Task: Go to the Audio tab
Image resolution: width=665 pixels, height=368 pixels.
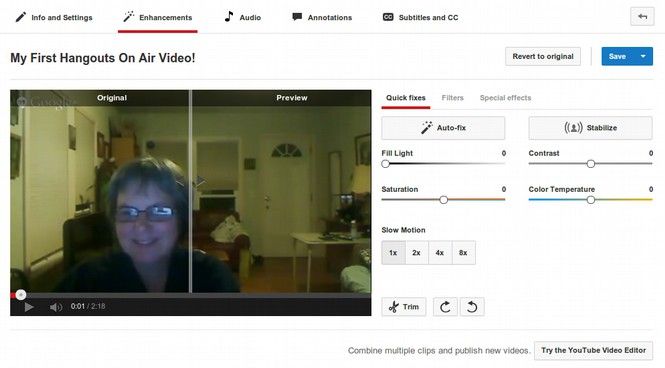Action: tap(243, 17)
